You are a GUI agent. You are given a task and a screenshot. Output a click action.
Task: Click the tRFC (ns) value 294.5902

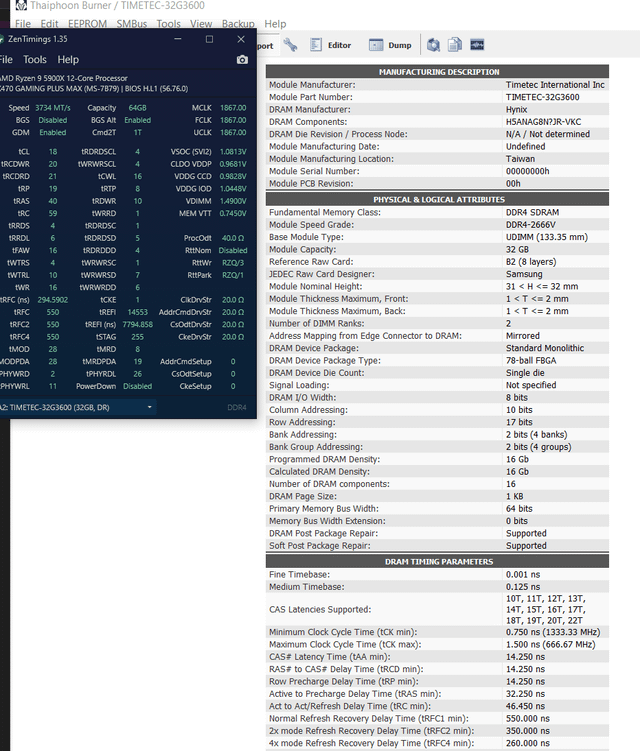(x=53, y=300)
